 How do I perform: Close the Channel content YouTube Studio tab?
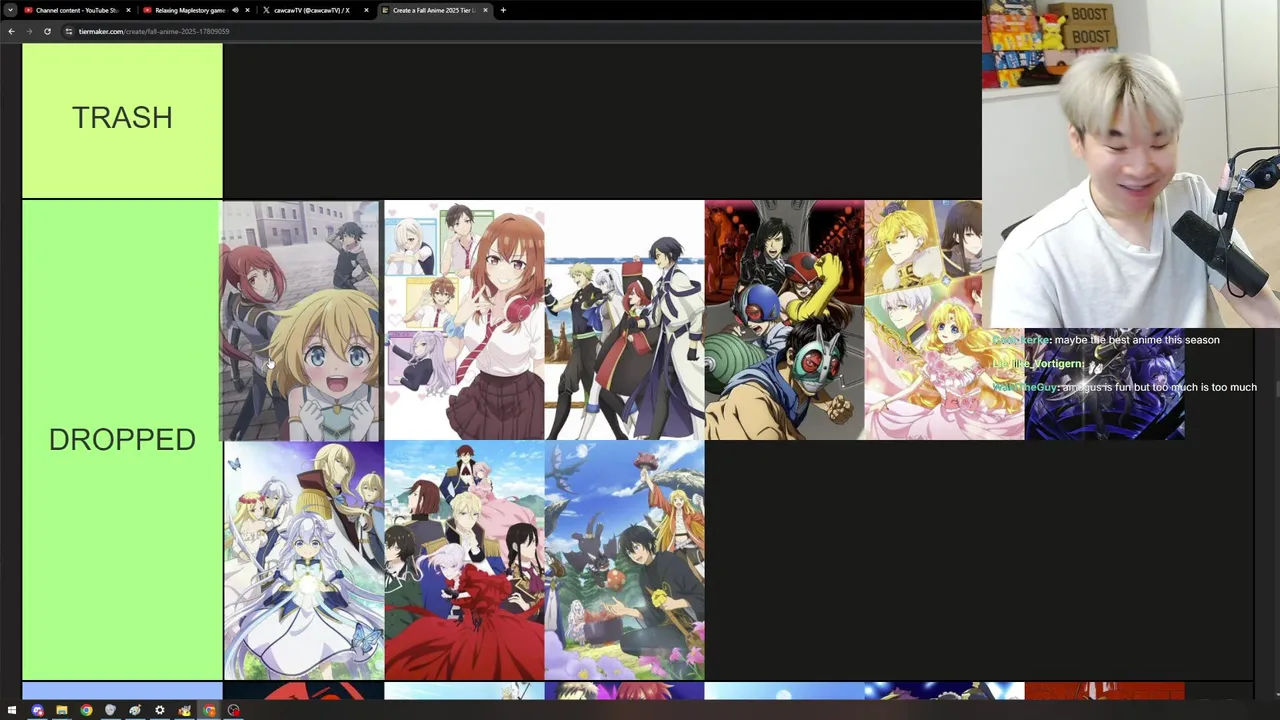(128, 10)
